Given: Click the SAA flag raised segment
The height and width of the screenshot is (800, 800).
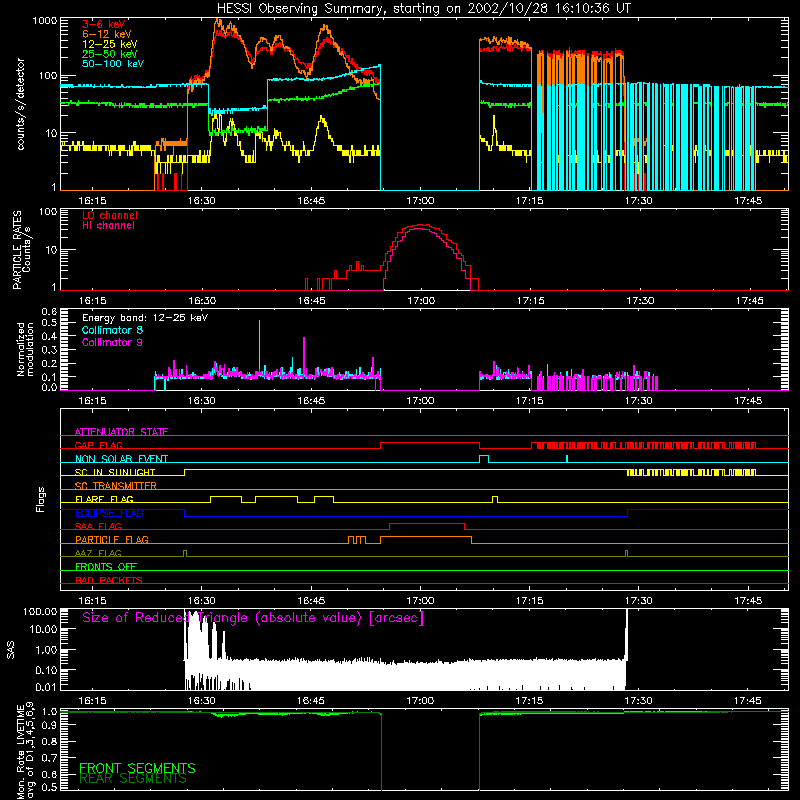Looking at the screenshot, I should click(x=427, y=523).
